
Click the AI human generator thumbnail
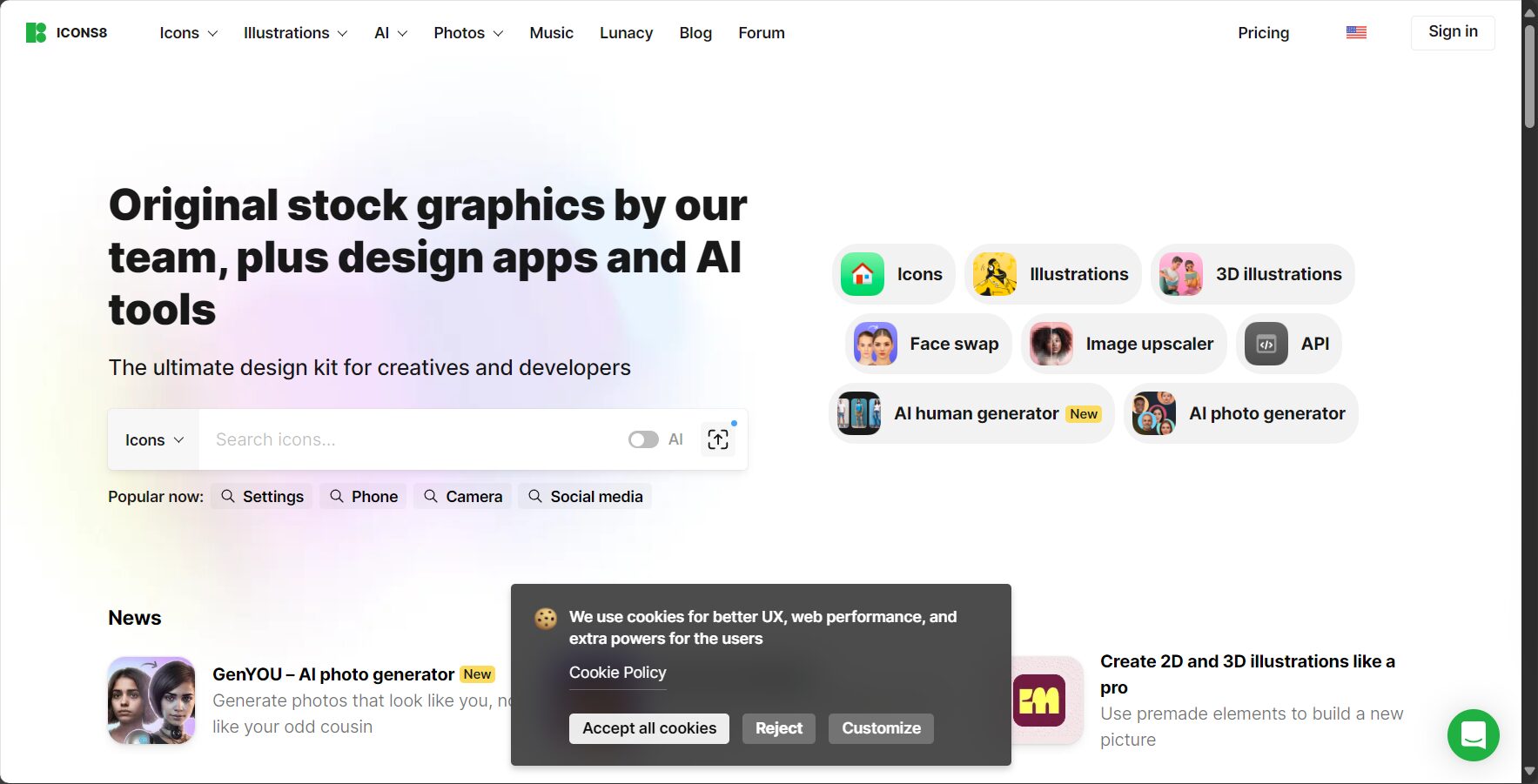point(859,413)
